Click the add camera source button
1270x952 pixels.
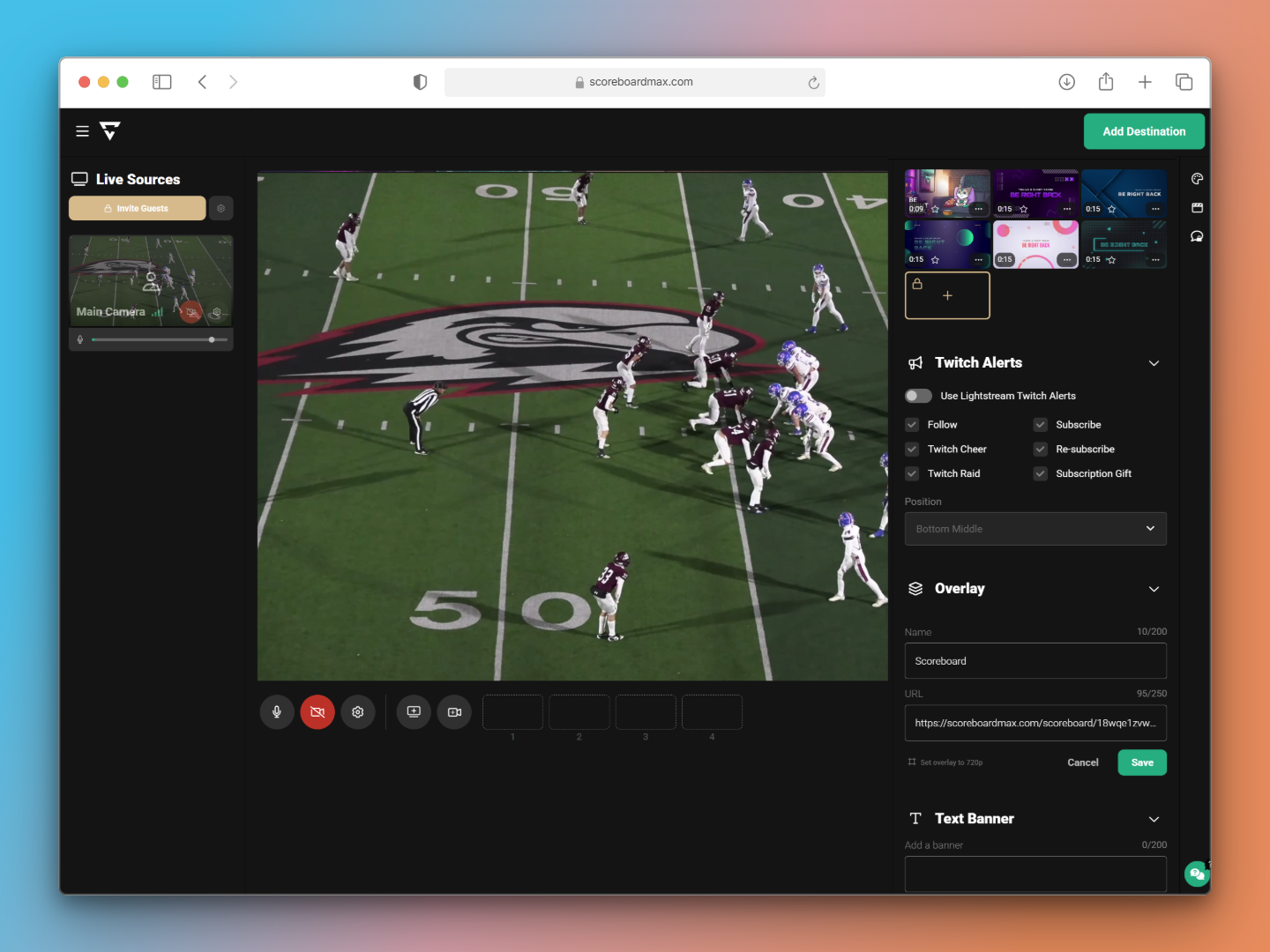454,712
